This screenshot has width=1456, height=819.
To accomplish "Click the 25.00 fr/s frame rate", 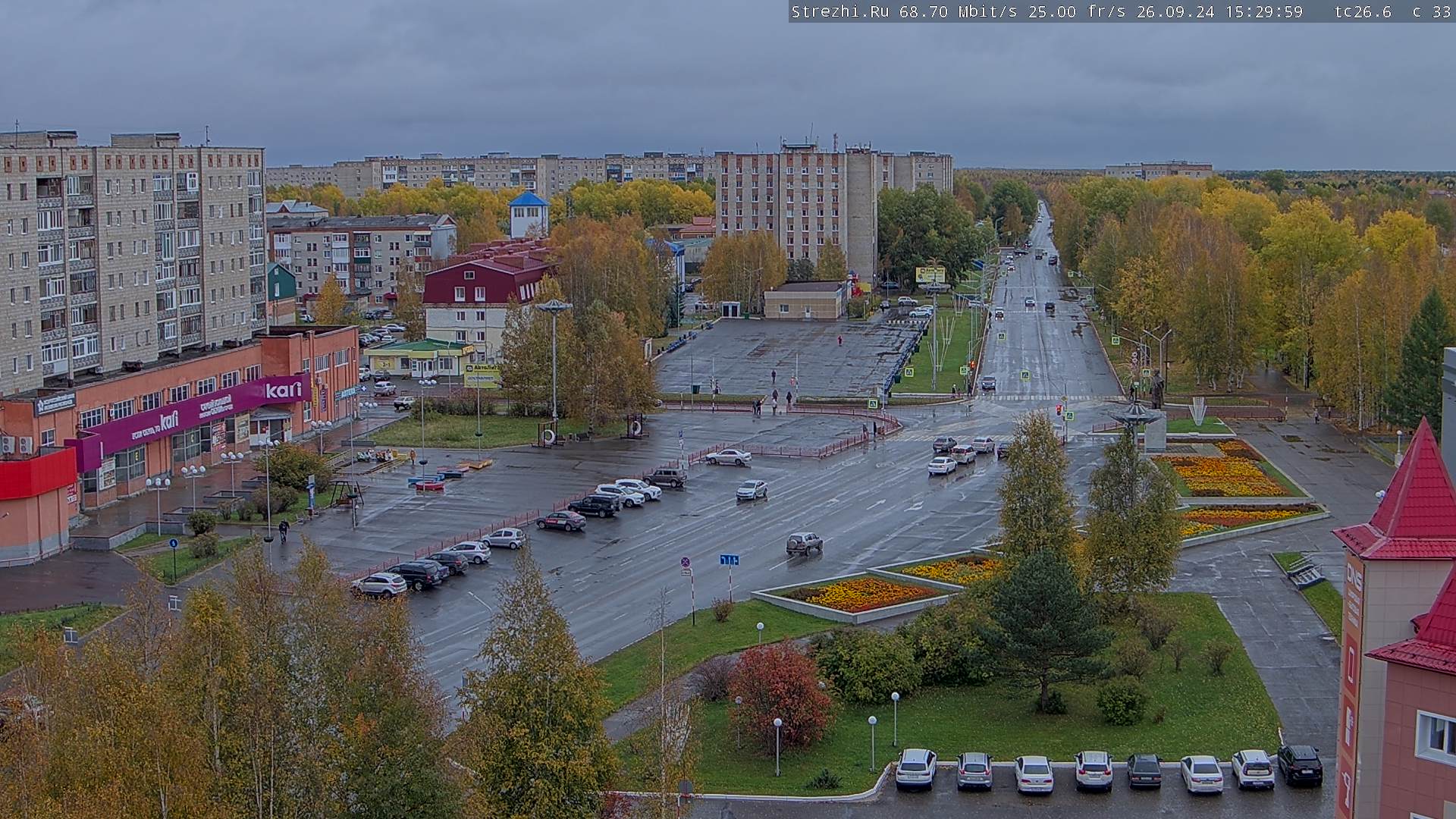I will click(x=1079, y=11).
